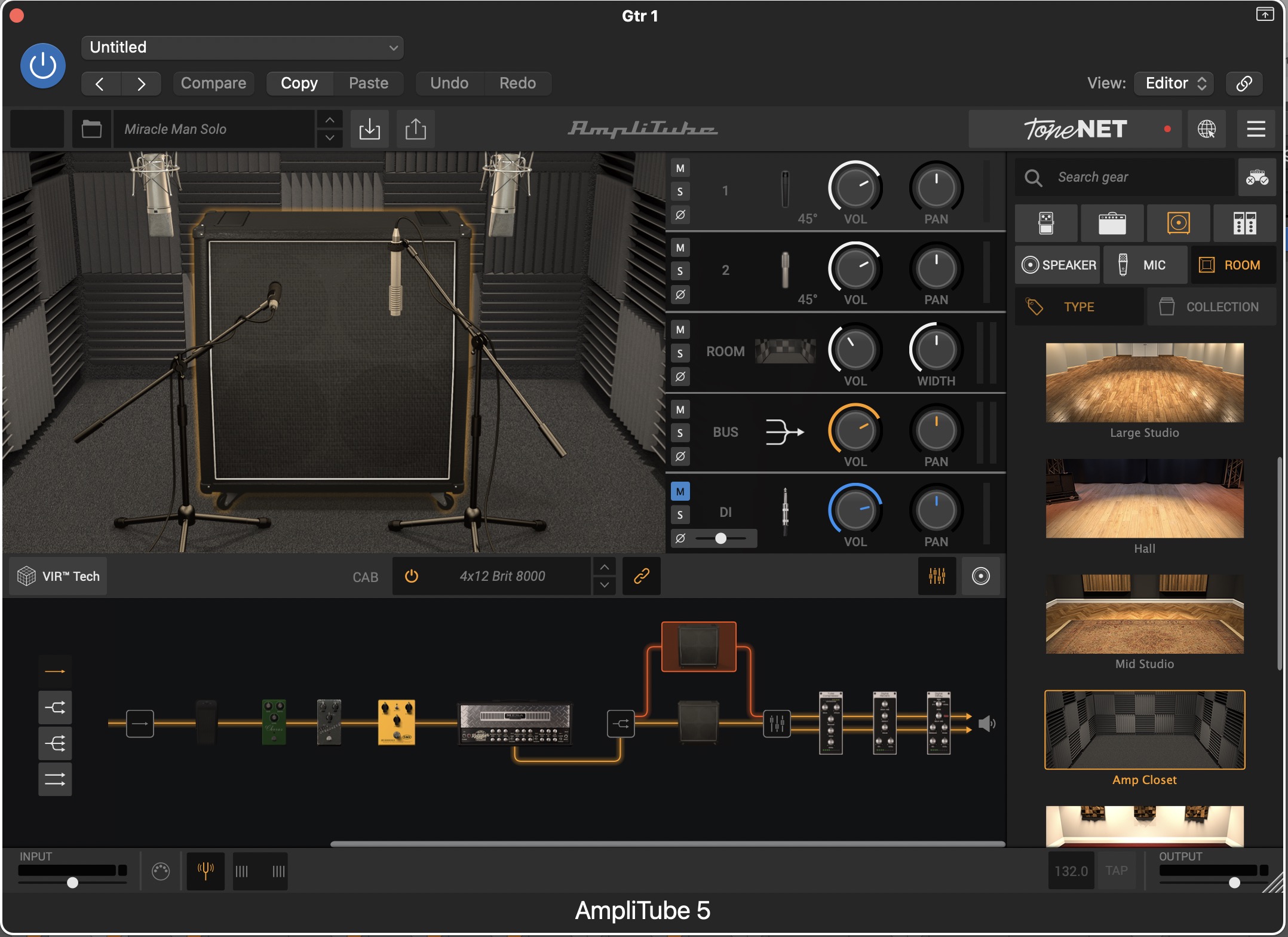Open the View Editor dropdown
Screen dimensions: 1288x937
point(1174,84)
